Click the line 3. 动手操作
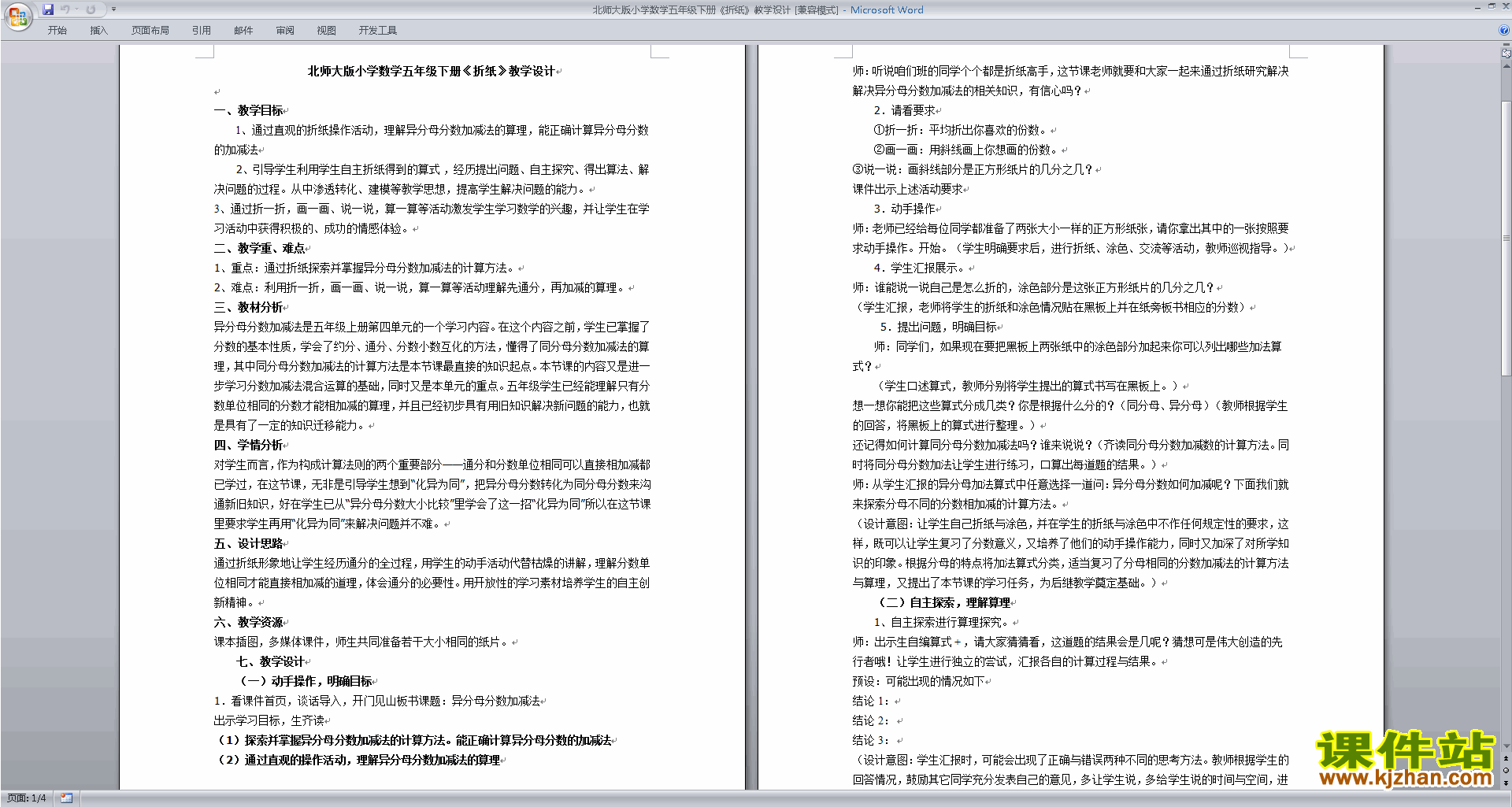1512x807 pixels. click(x=904, y=209)
